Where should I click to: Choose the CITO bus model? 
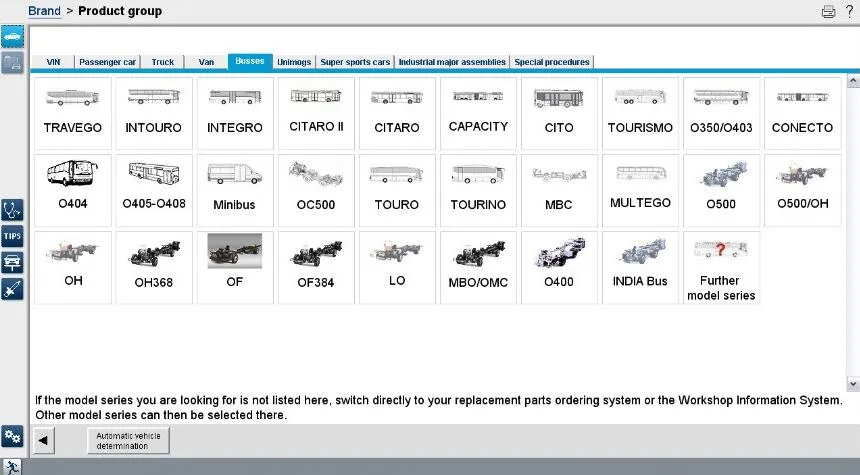pos(559,114)
